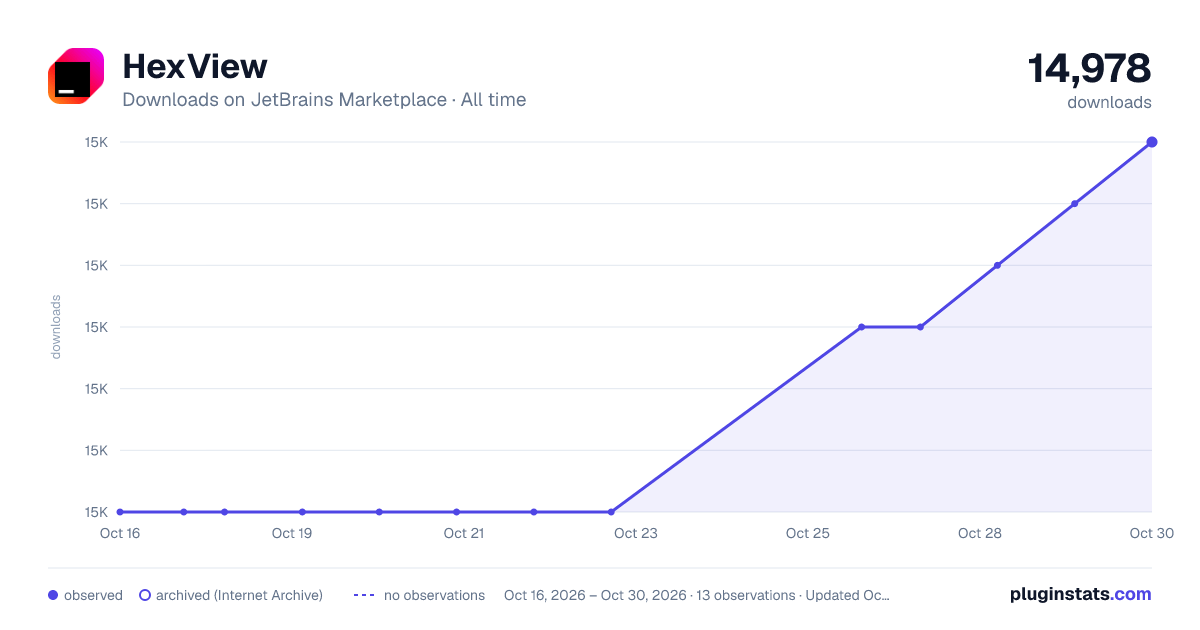
Task: Click the "downloads" label under 14,978
Action: pos(1109,102)
